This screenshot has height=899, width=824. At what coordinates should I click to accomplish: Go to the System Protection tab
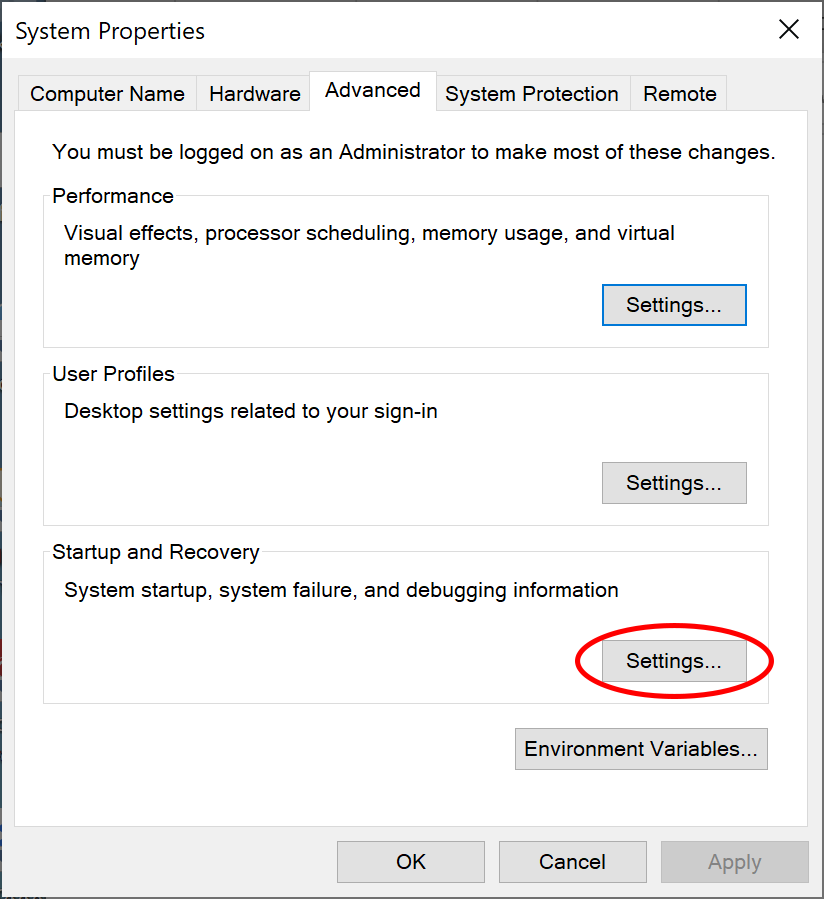tap(531, 94)
